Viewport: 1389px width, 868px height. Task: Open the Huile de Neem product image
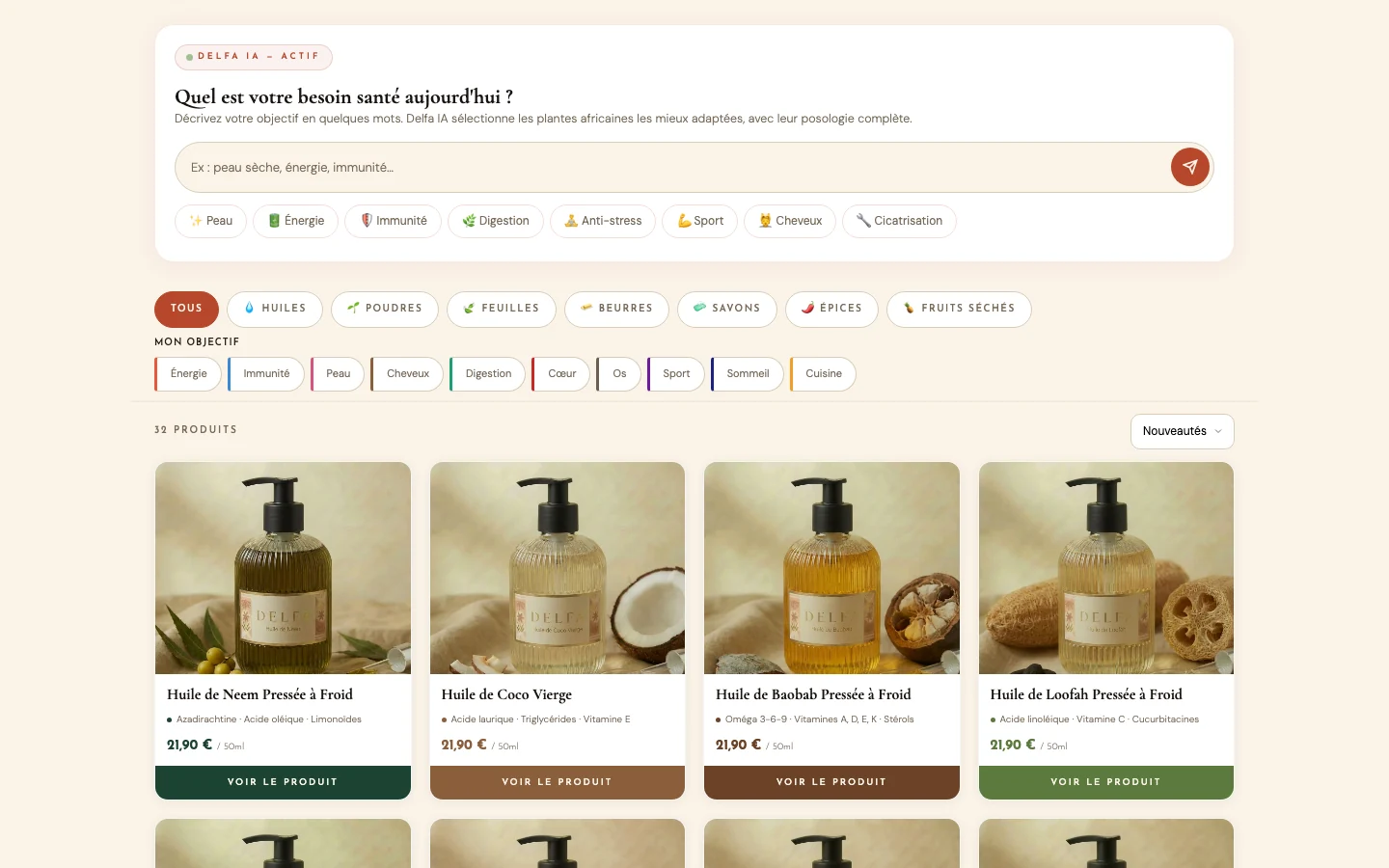283,568
